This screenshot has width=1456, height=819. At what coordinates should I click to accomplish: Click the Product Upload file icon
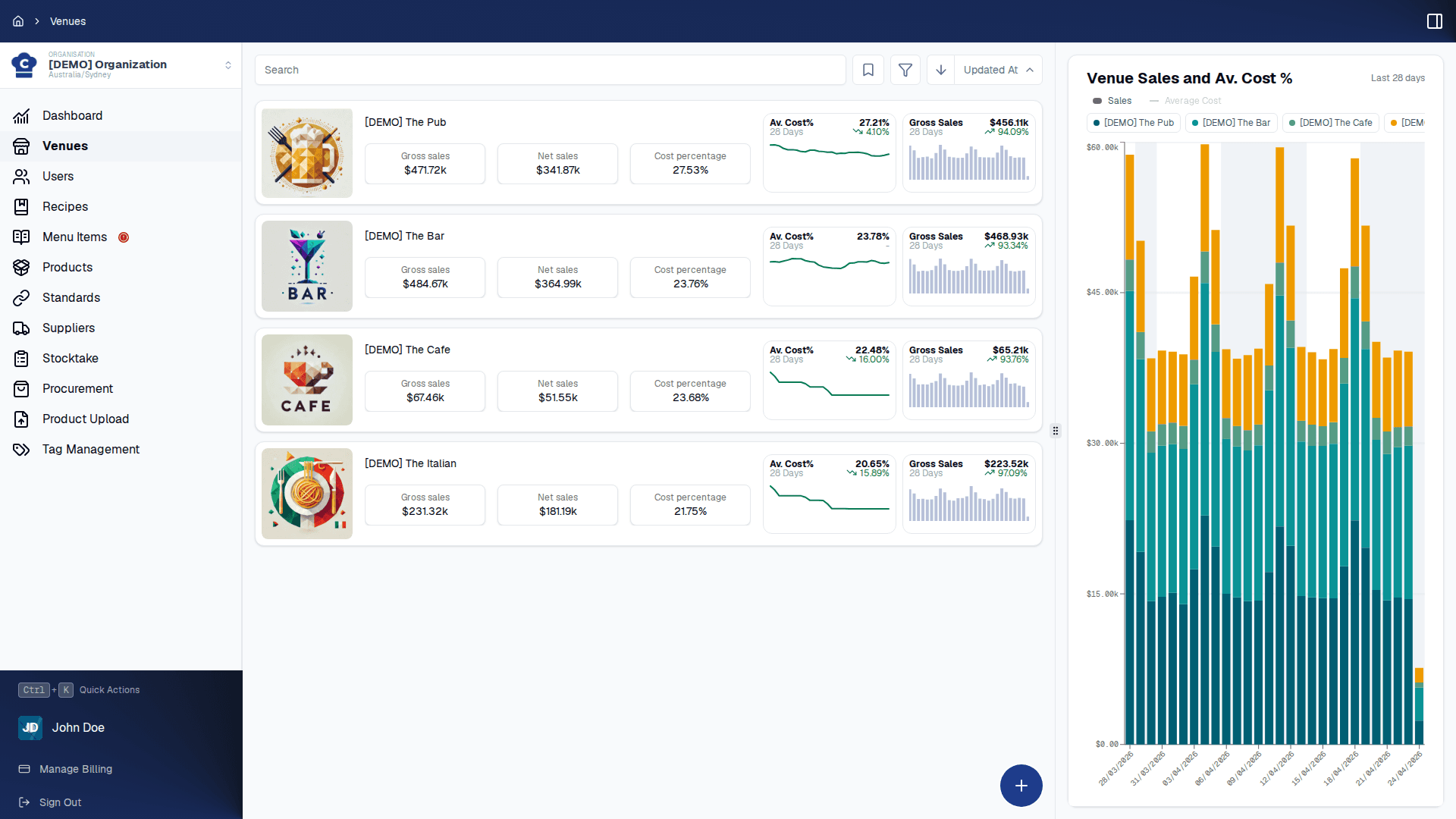pos(21,419)
